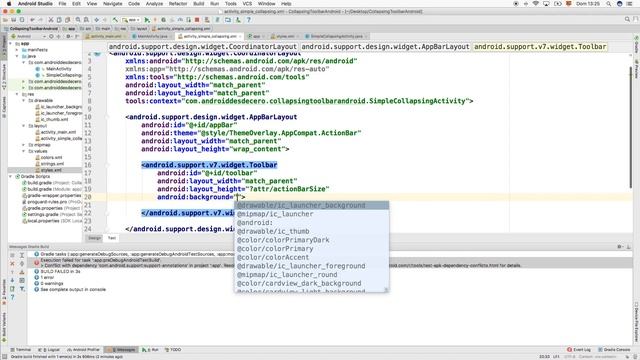Click the Apple menu icon

coord(9,4)
